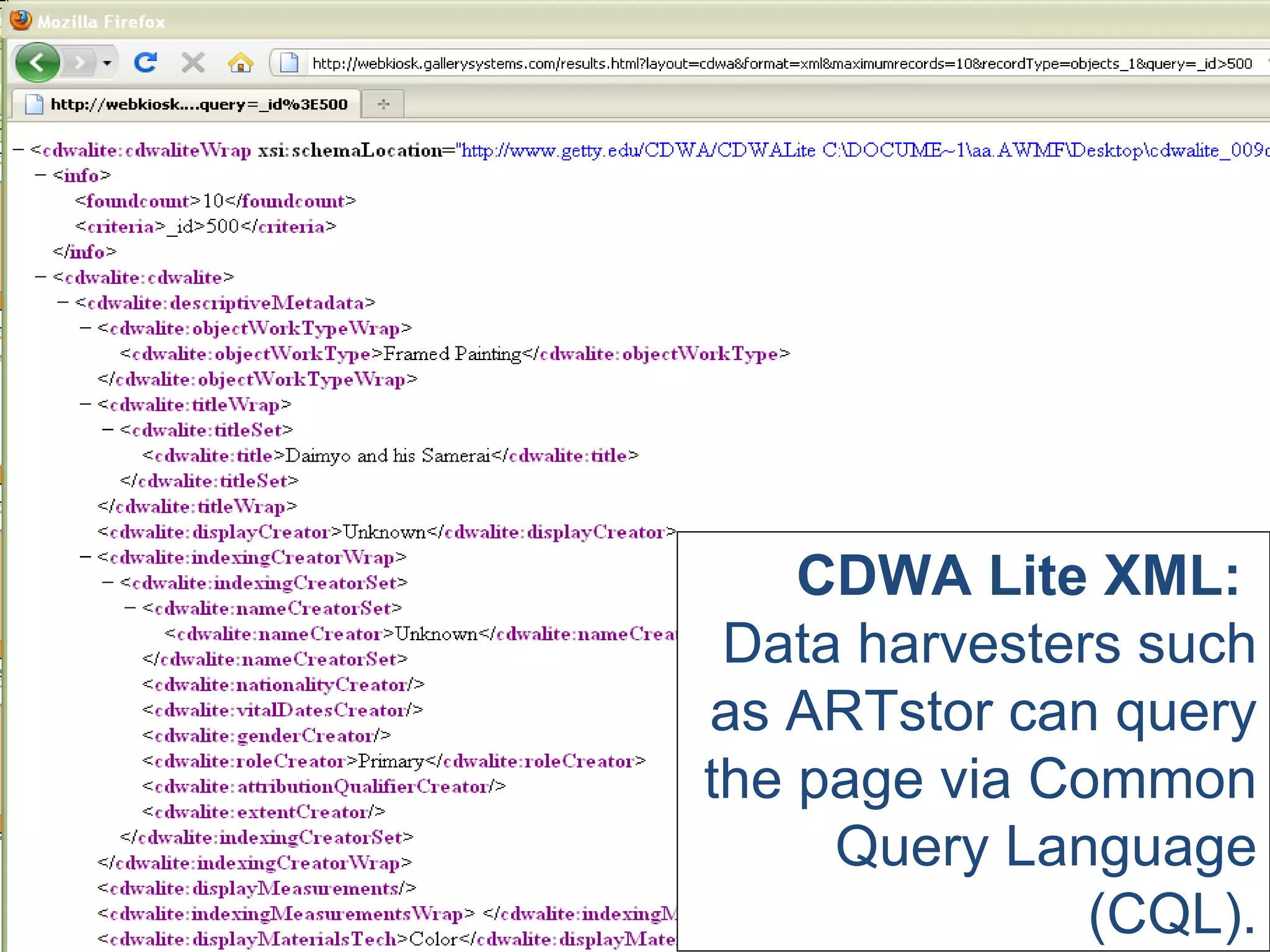Open a new tab with the plus button
Screen dimensions: 1270x952
[x=383, y=104]
